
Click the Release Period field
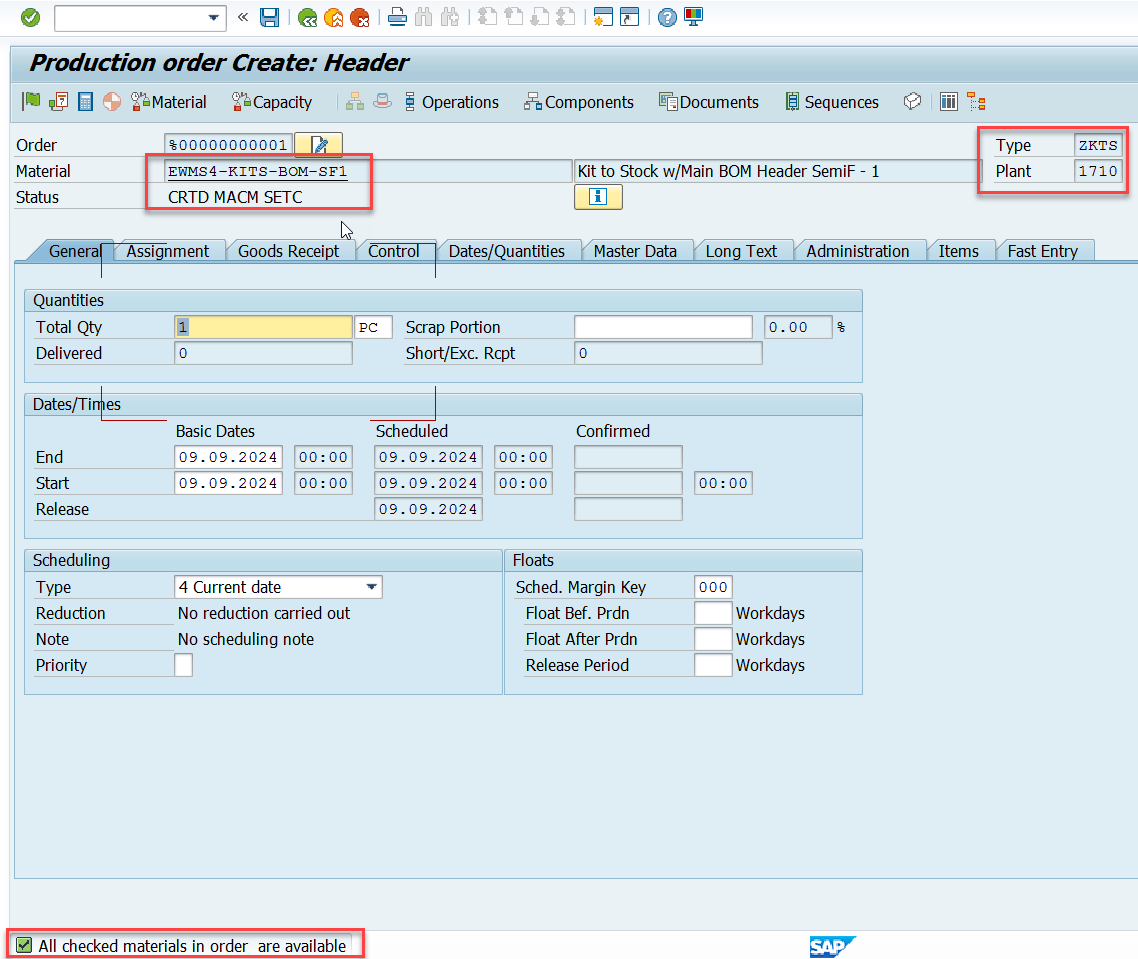[x=713, y=665]
